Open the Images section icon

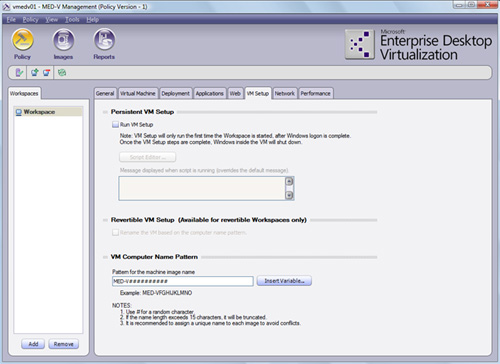63,40
